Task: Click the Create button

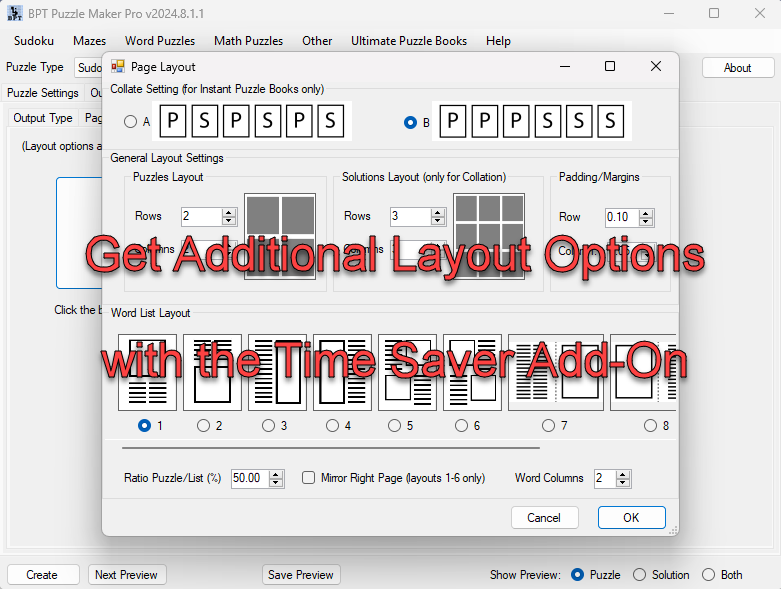Action: click(x=43, y=575)
